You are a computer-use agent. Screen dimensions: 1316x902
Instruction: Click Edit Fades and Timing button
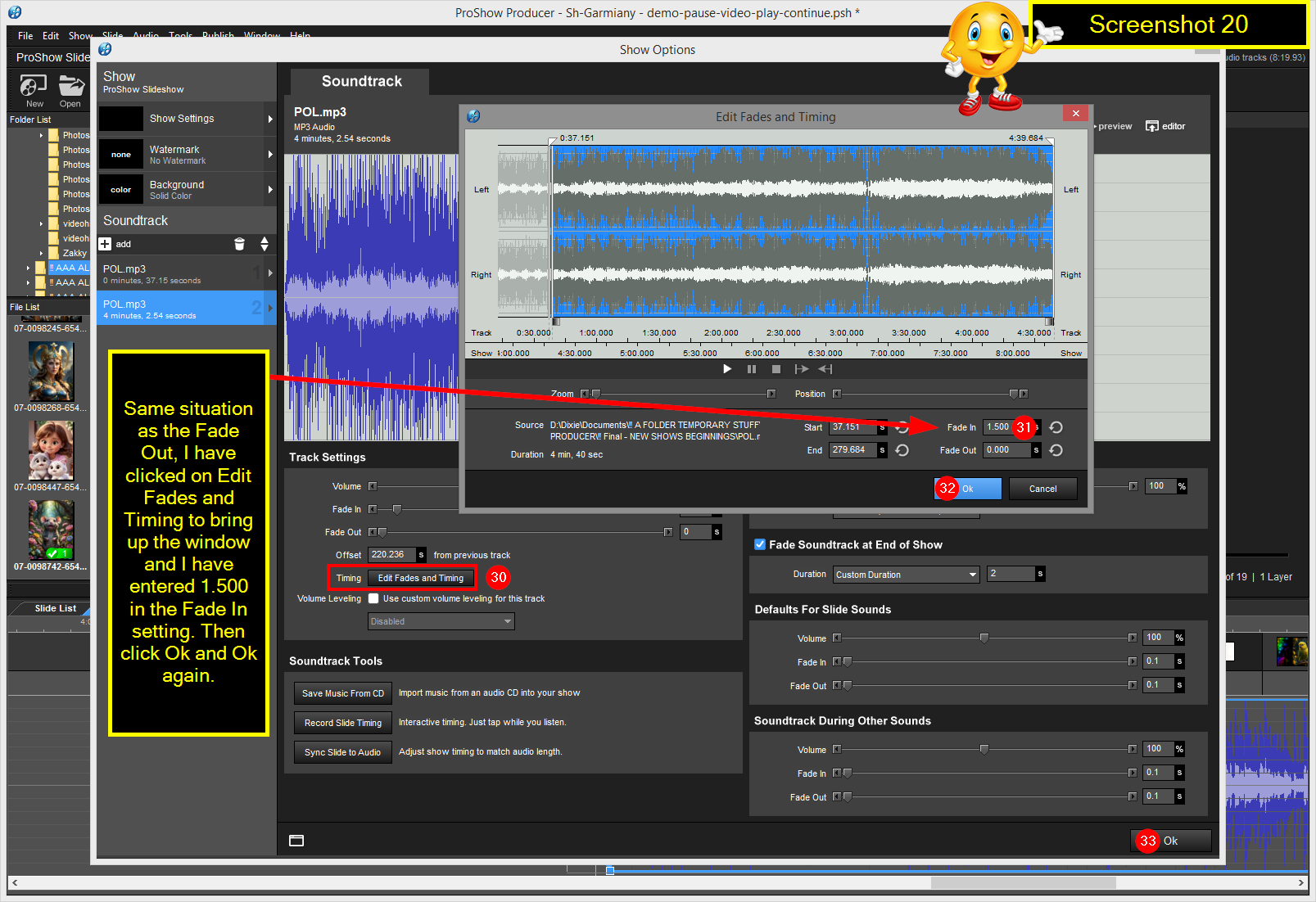tap(420, 578)
